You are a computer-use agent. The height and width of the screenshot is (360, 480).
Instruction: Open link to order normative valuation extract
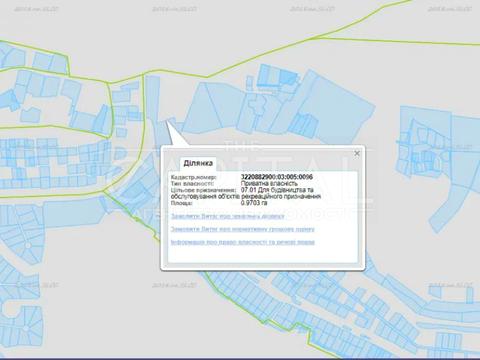(243, 229)
